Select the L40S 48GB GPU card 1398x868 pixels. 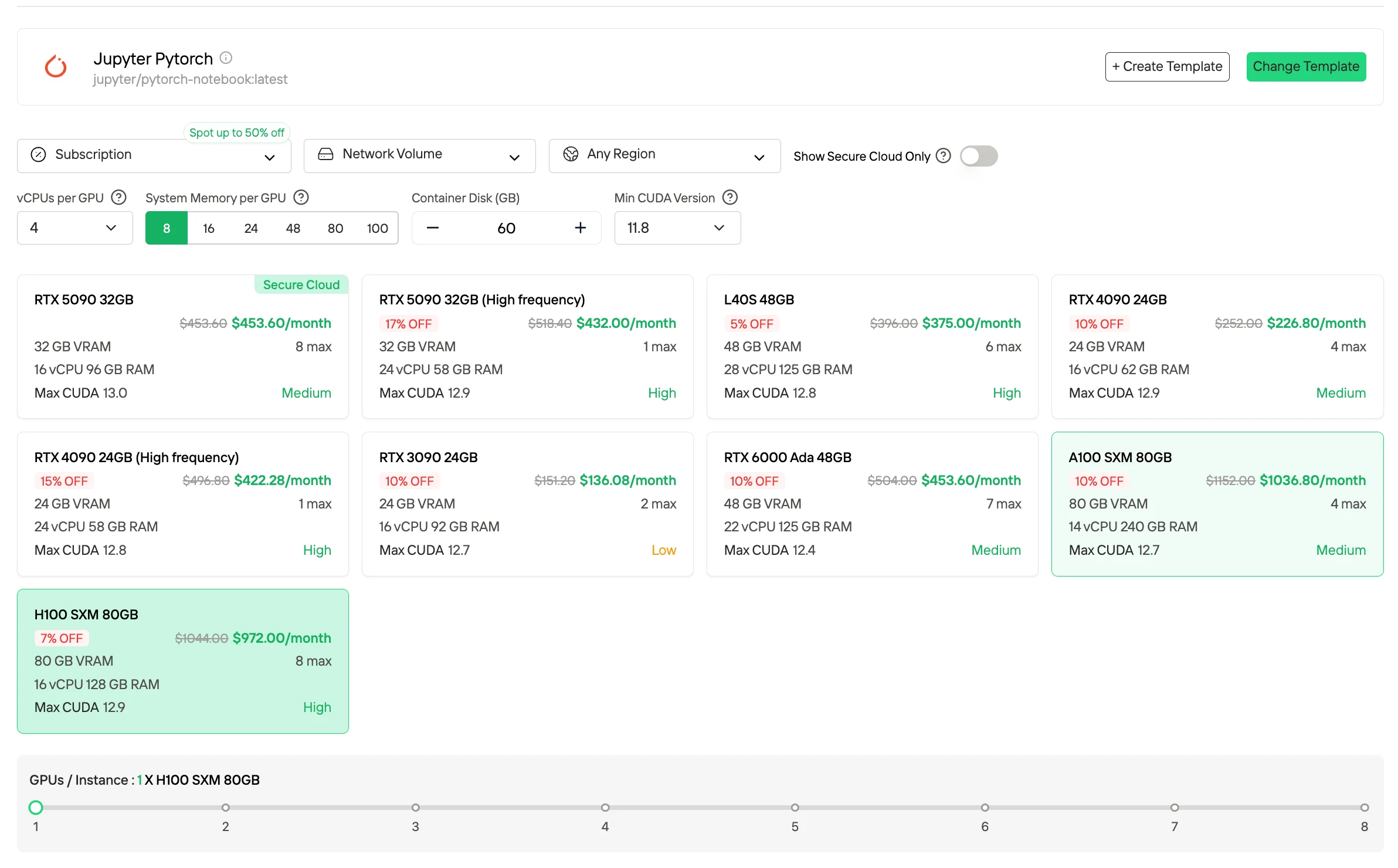[x=873, y=347]
